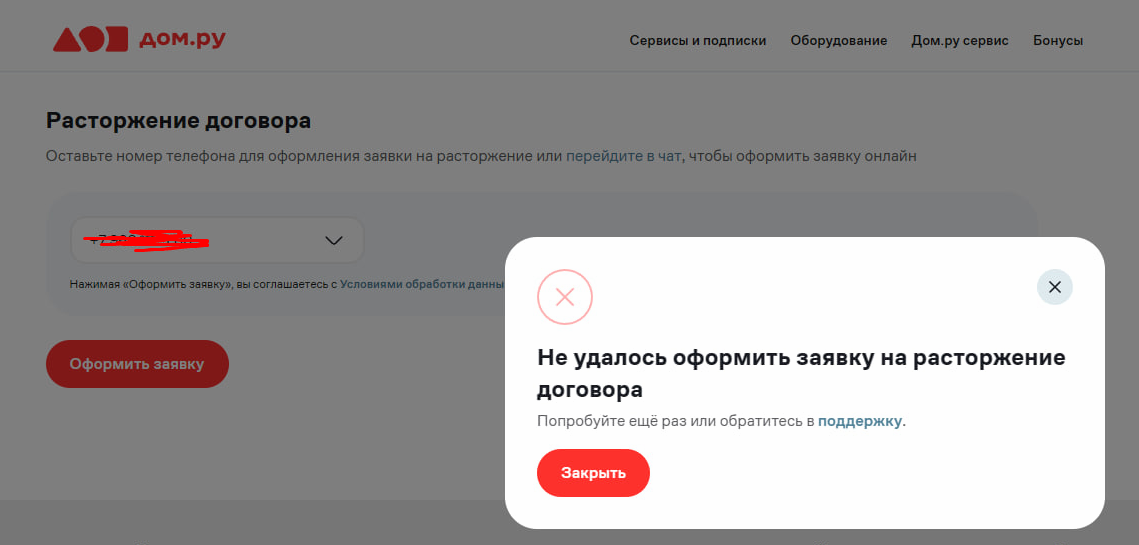
Task: Click the «Нажимая Оформить заявку» consent text
Action: [200, 284]
